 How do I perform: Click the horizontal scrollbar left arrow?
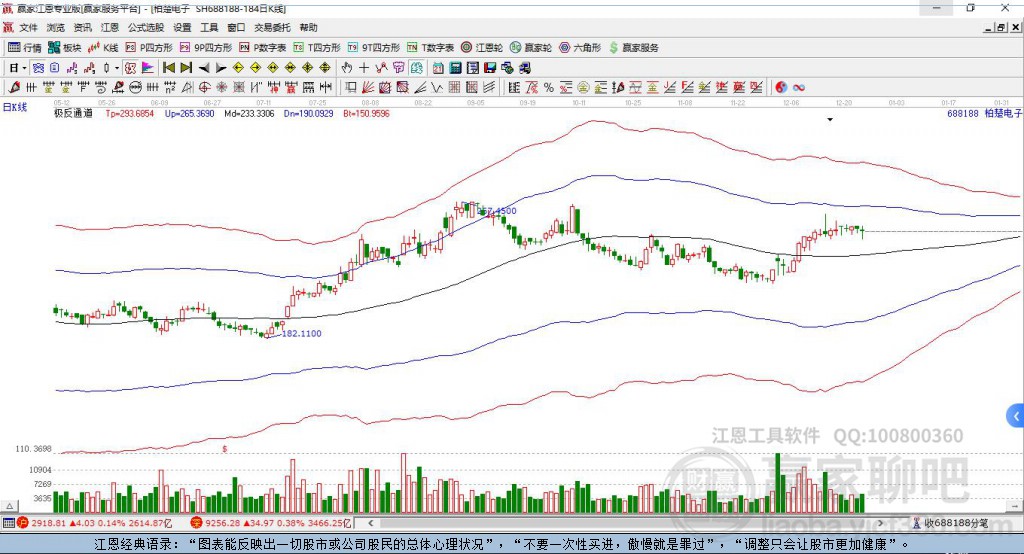point(371,523)
